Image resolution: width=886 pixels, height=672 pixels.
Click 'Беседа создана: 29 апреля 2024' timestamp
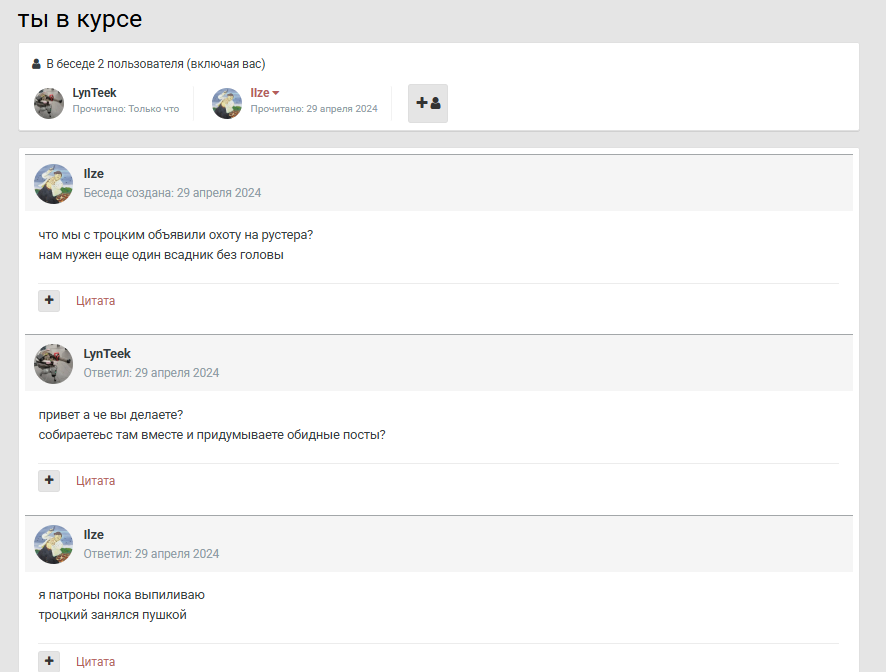pos(172,193)
